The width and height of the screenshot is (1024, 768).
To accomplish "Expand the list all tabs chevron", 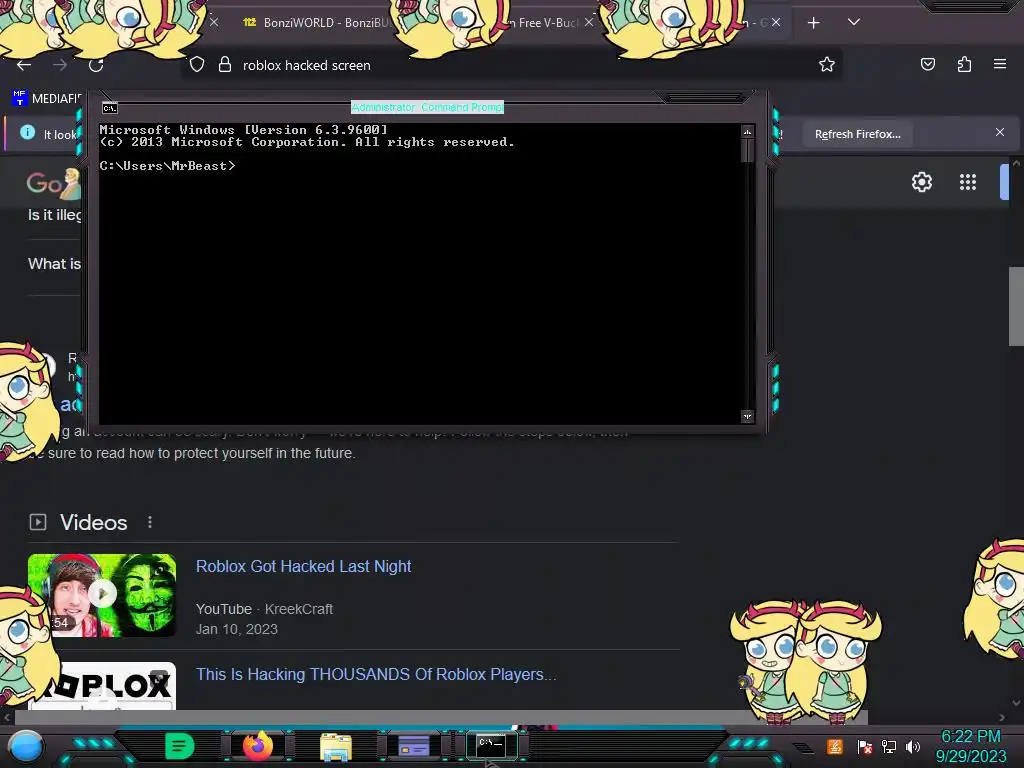I will [854, 22].
